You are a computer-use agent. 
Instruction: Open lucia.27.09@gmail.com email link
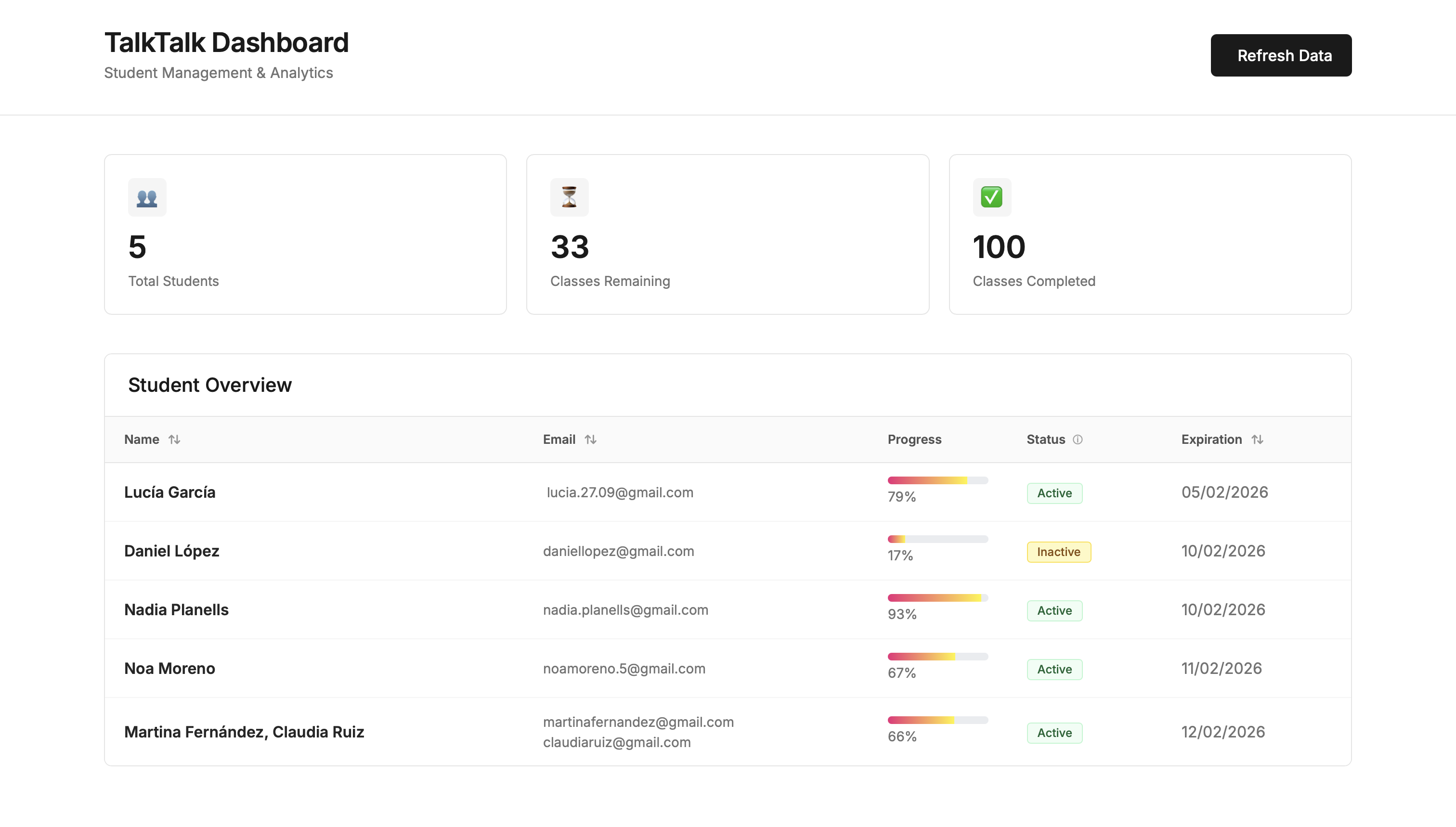620,493
